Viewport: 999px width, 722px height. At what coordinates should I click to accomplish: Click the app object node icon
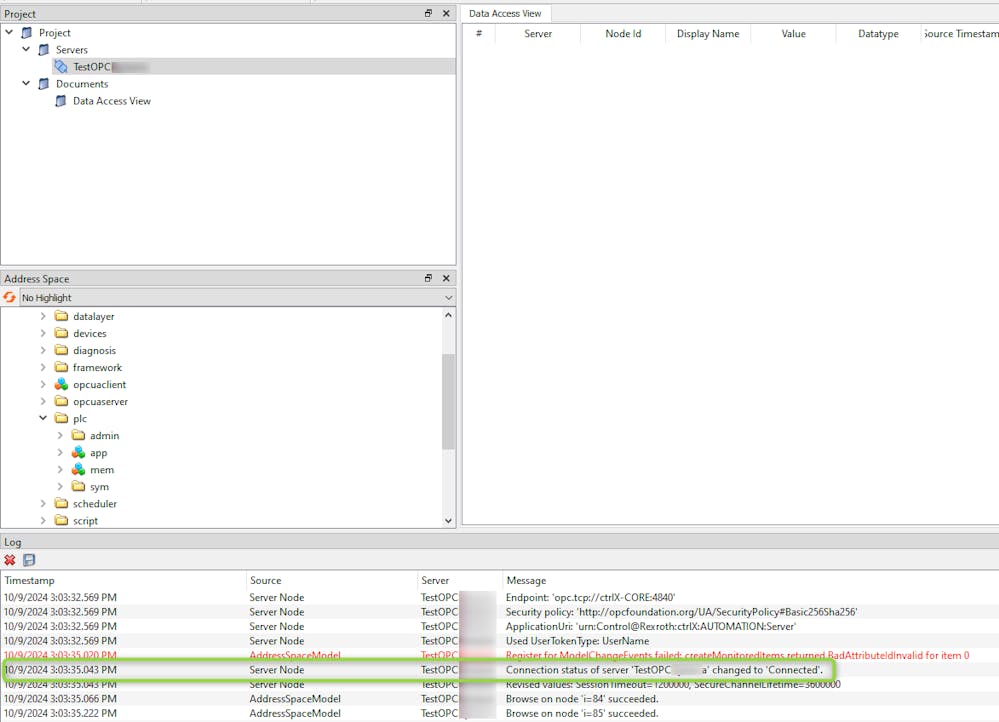click(x=78, y=453)
